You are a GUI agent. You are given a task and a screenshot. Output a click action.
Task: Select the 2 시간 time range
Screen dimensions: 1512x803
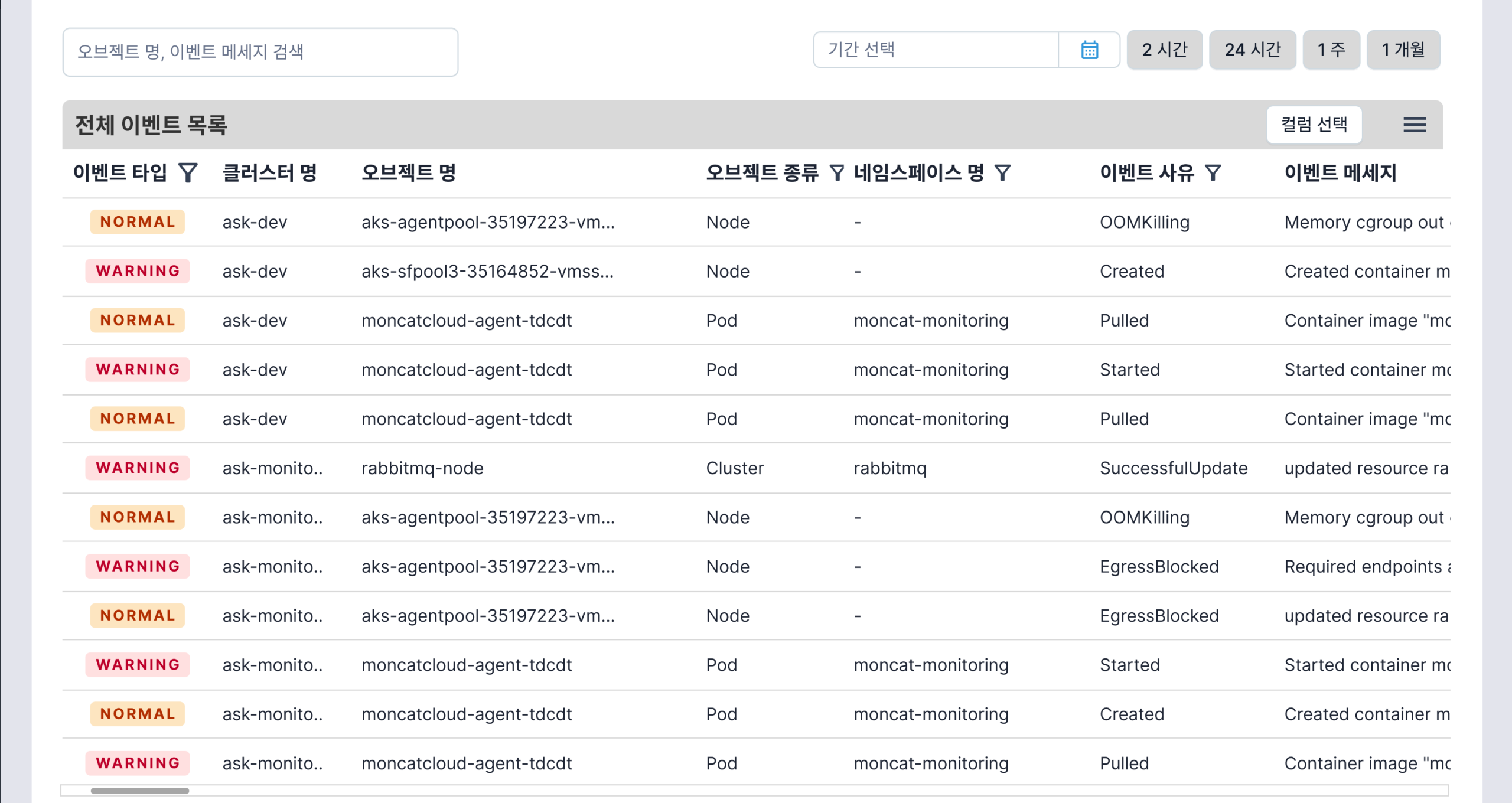click(1164, 50)
